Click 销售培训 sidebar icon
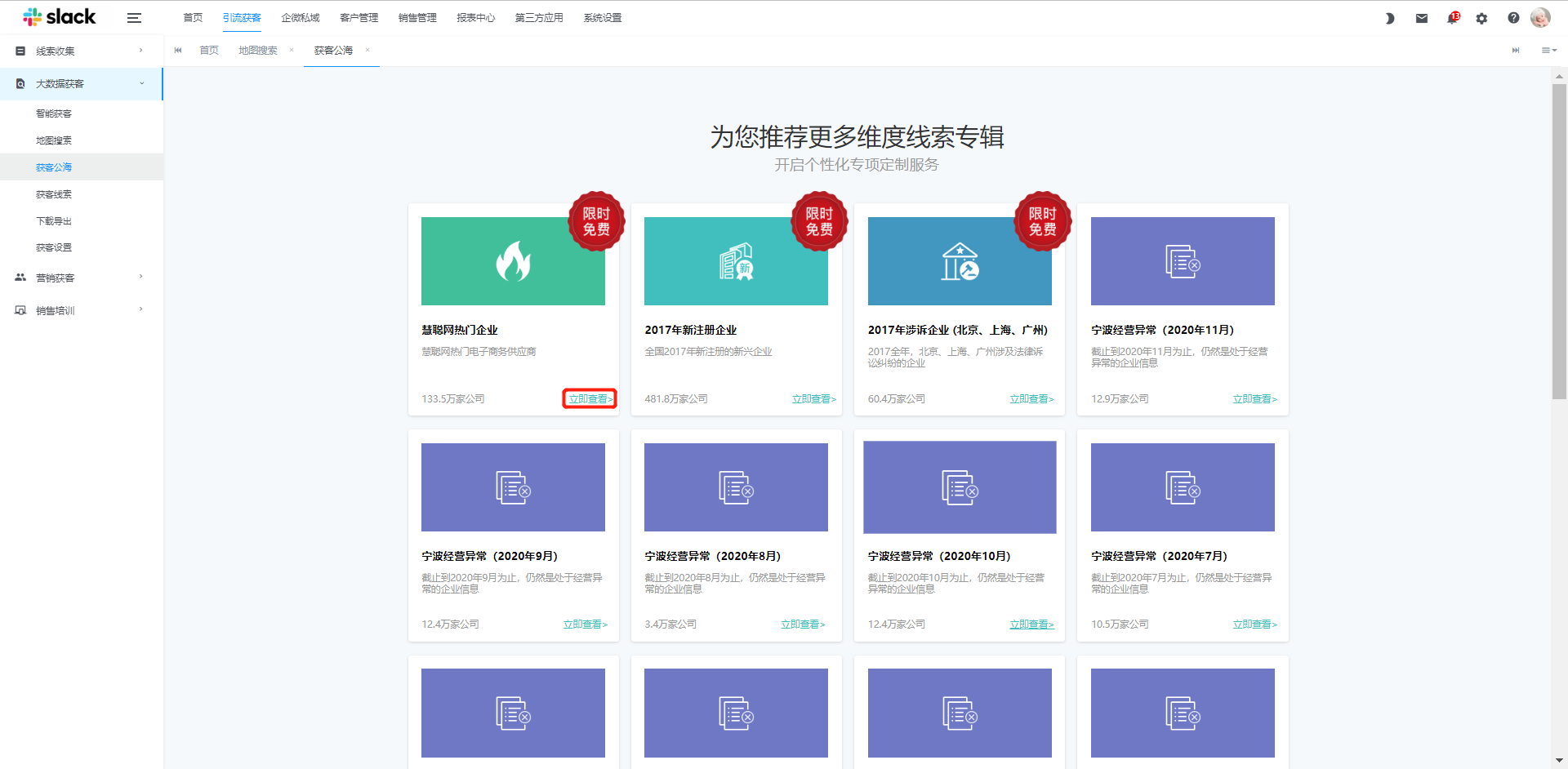Image resolution: width=1568 pixels, height=769 pixels. (20, 310)
